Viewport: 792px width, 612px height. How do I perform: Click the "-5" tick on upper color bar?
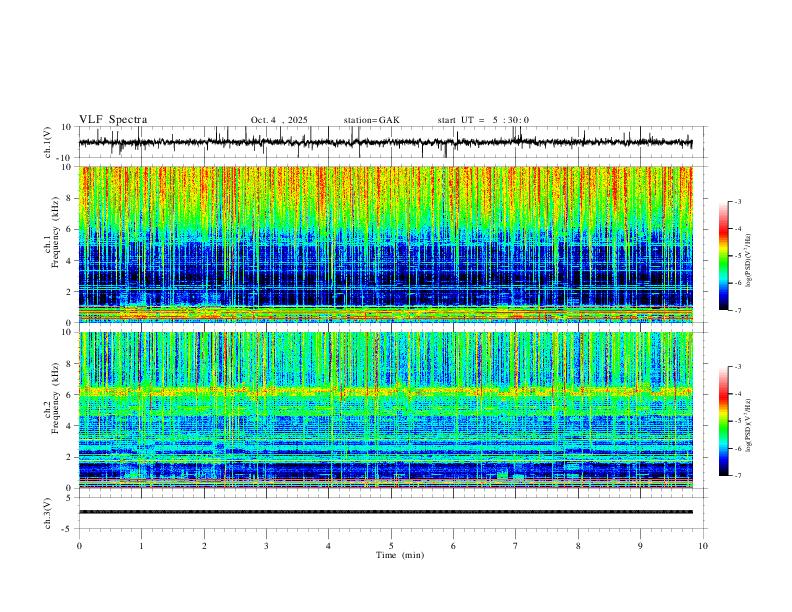(737, 256)
